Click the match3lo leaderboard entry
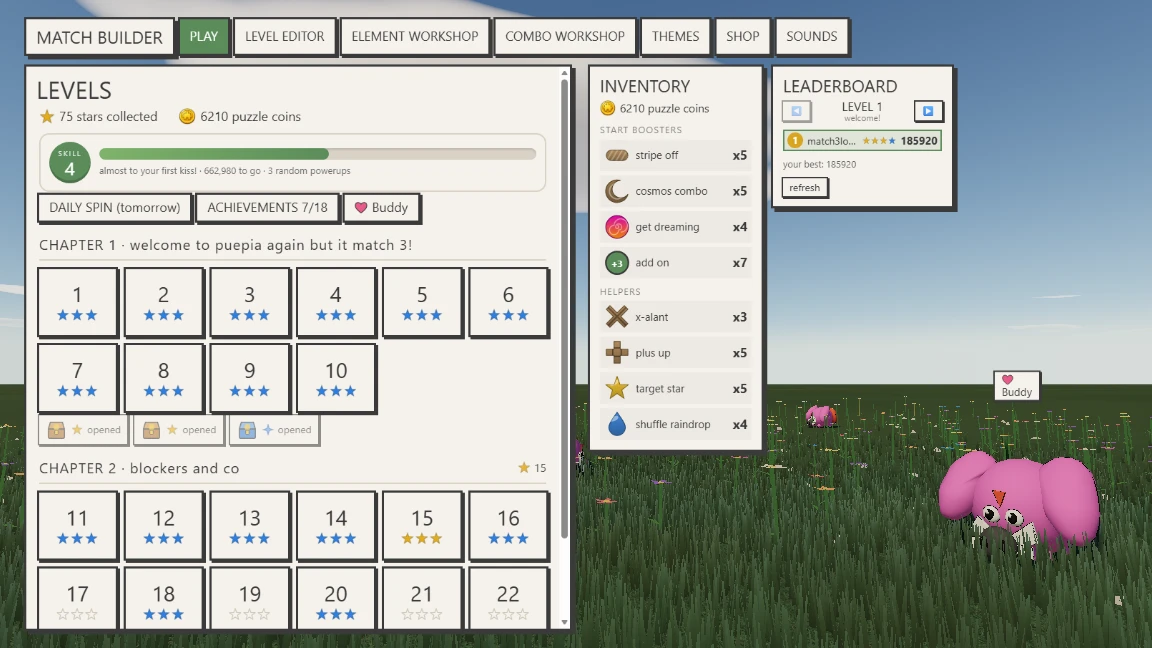The width and height of the screenshot is (1152, 648). pos(863,140)
